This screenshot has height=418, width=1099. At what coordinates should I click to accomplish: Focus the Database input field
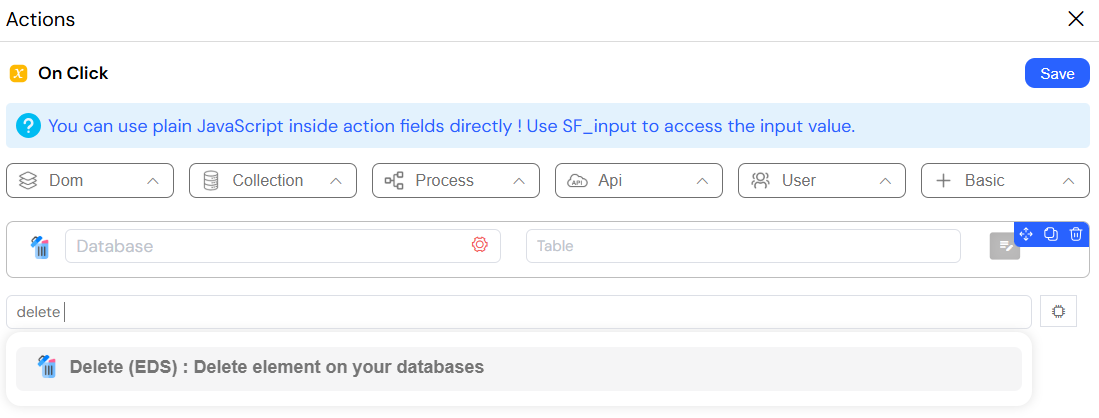(283, 246)
